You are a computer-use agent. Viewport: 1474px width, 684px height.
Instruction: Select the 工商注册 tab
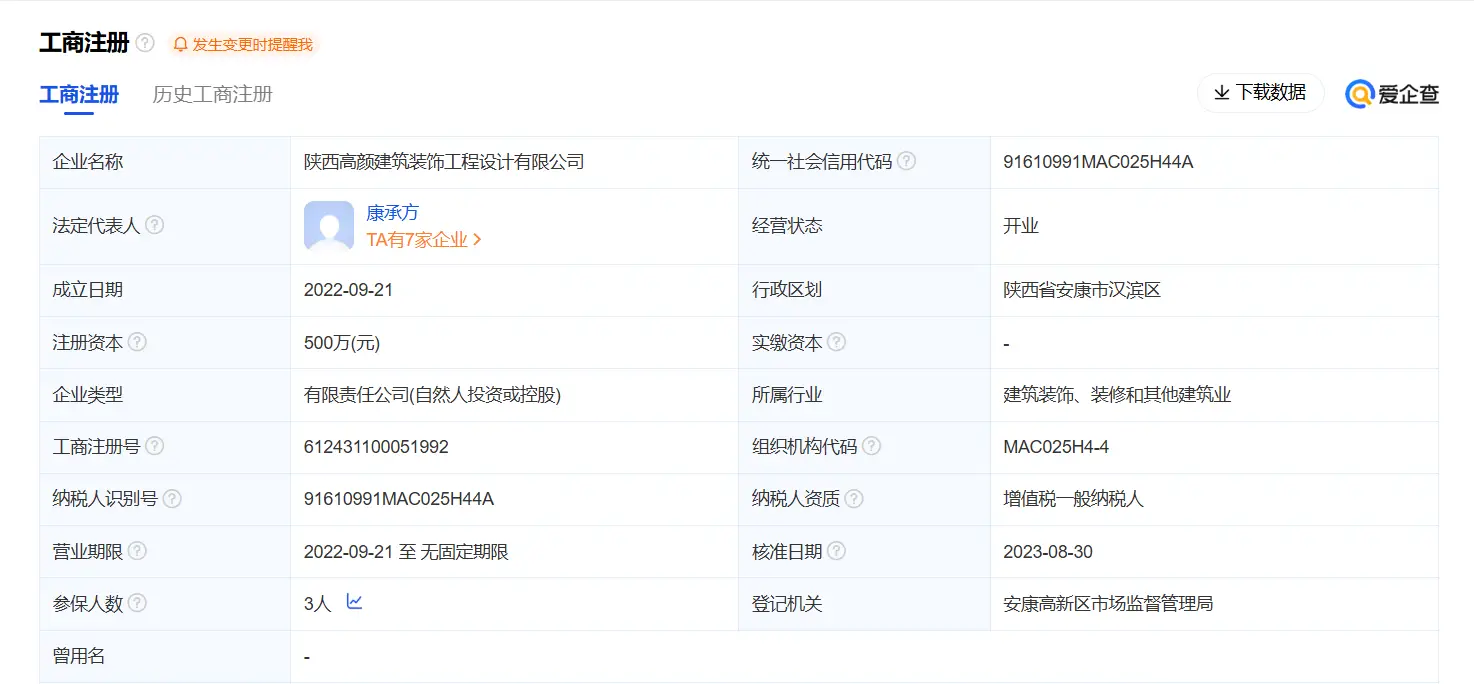(x=79, y=94)
